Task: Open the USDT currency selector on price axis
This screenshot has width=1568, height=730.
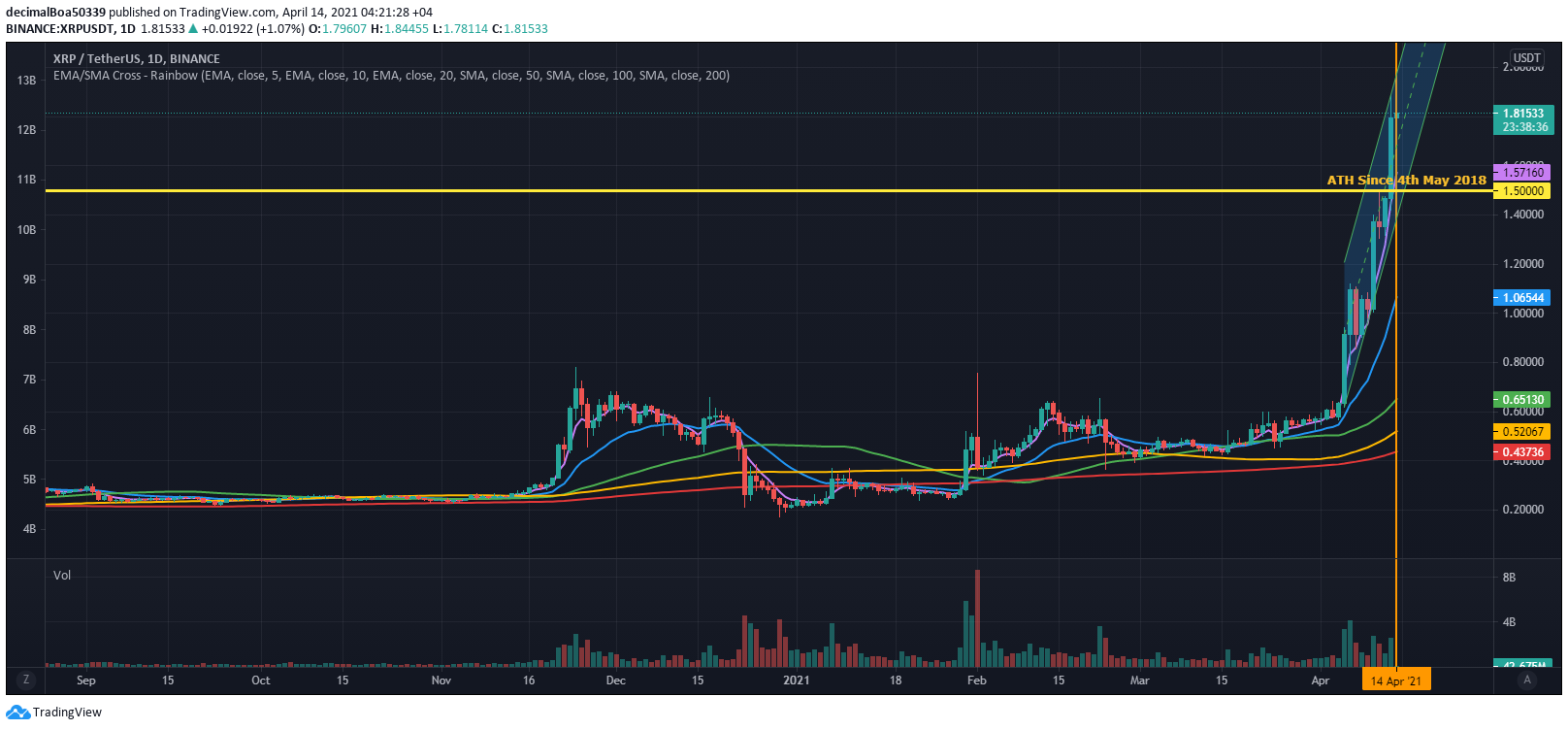Action: point(1527,58)
